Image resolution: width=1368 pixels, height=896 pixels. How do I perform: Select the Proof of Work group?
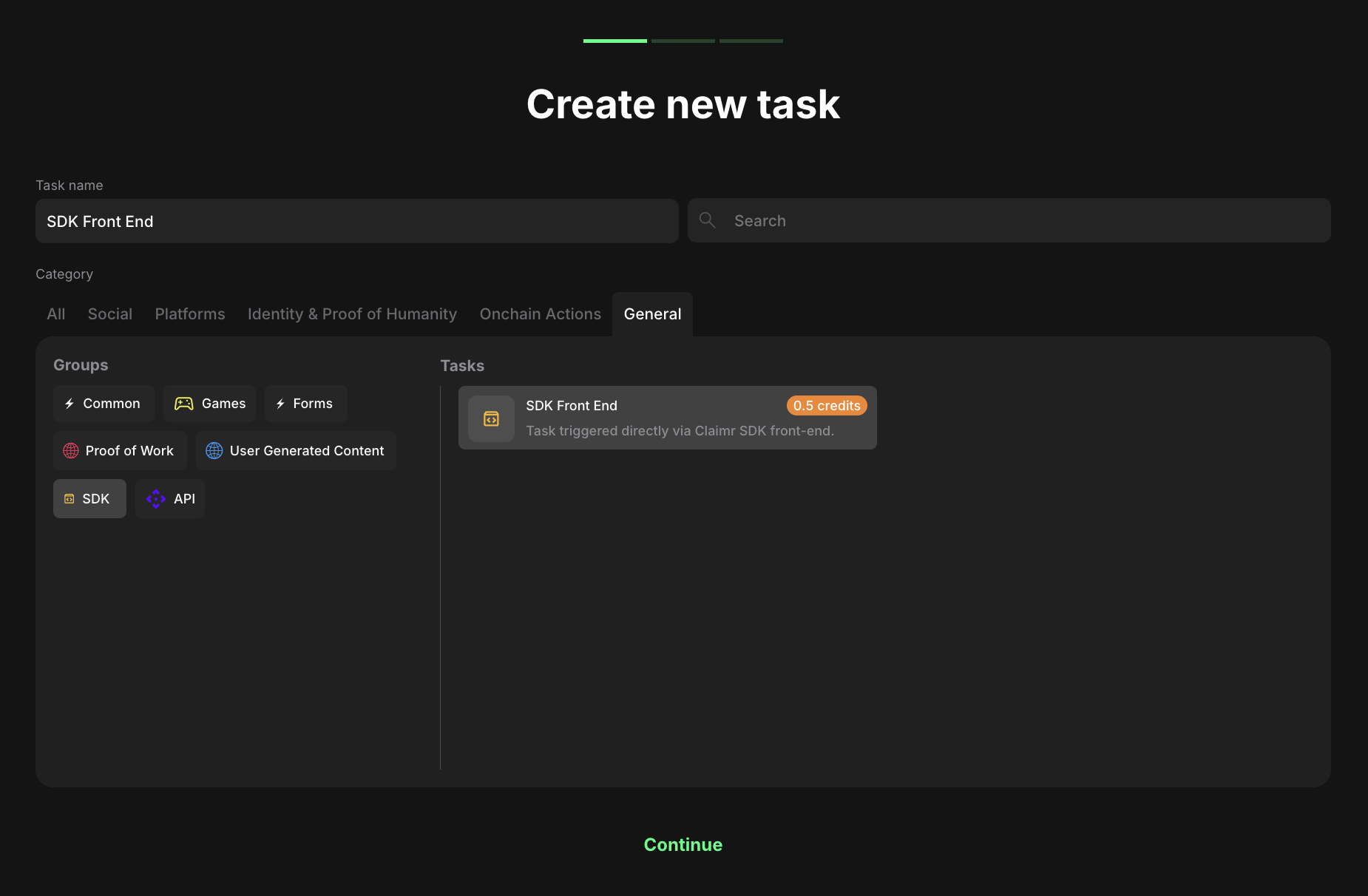[x=120, y=451]
